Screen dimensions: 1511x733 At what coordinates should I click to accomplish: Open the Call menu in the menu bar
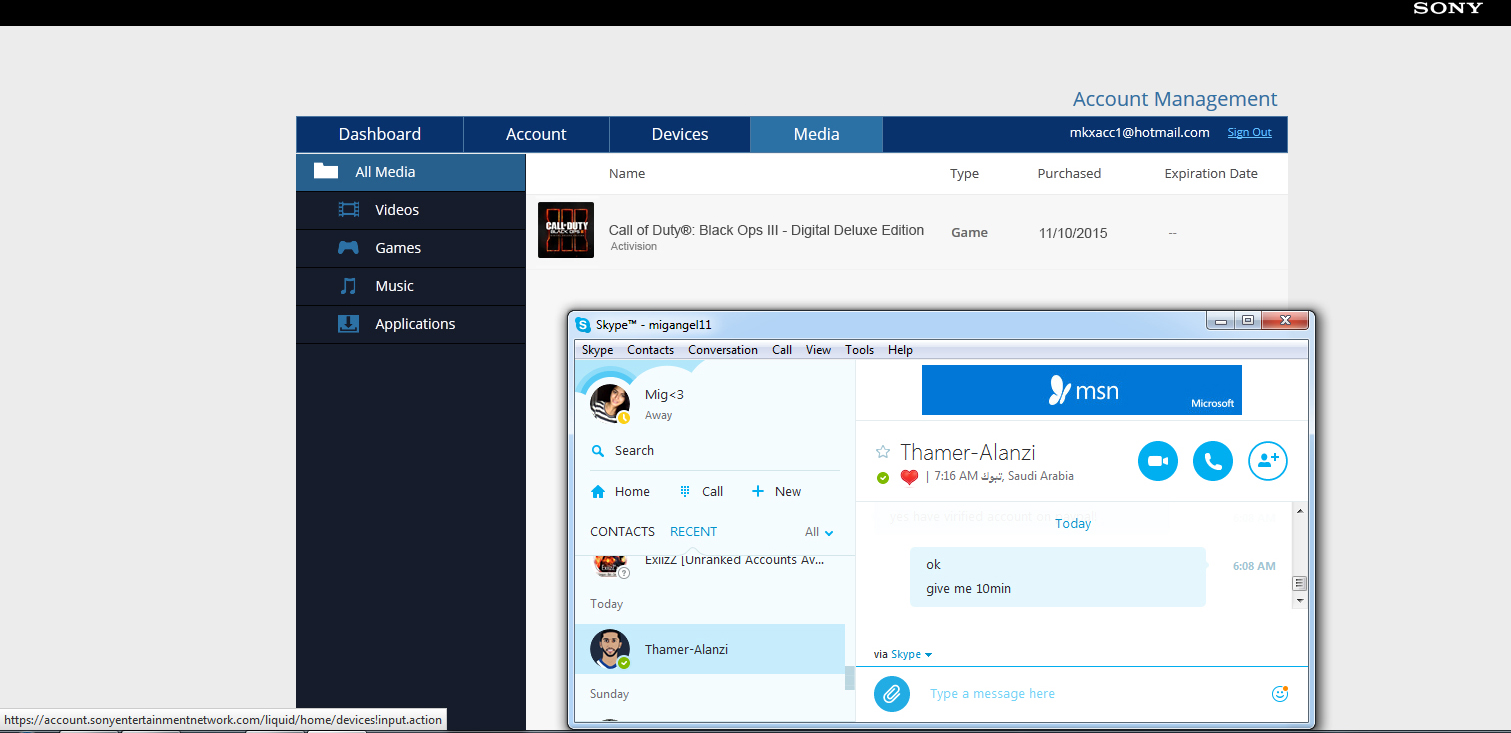point(782,350)
